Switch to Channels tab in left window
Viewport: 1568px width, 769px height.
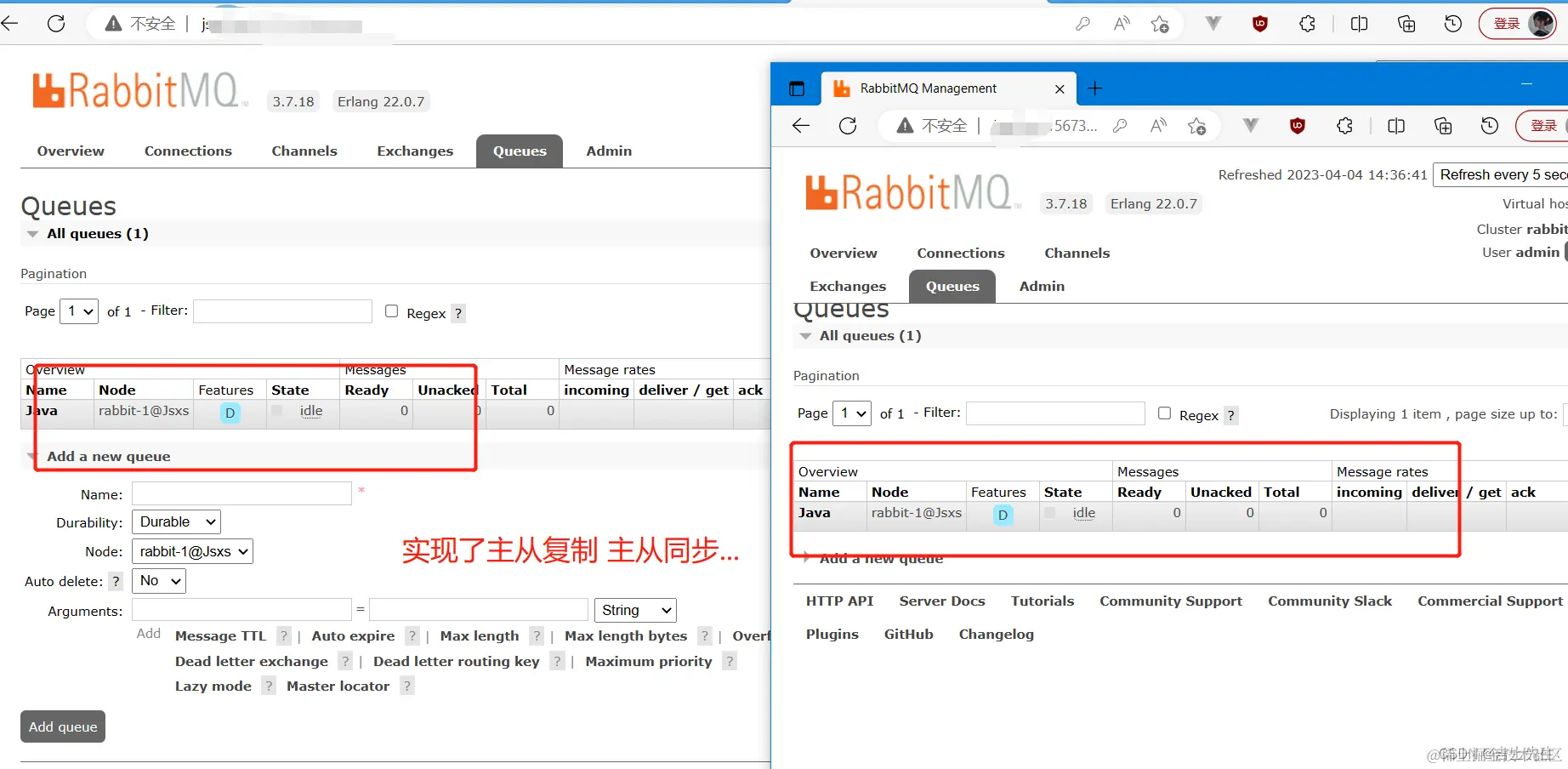[304, 151]
